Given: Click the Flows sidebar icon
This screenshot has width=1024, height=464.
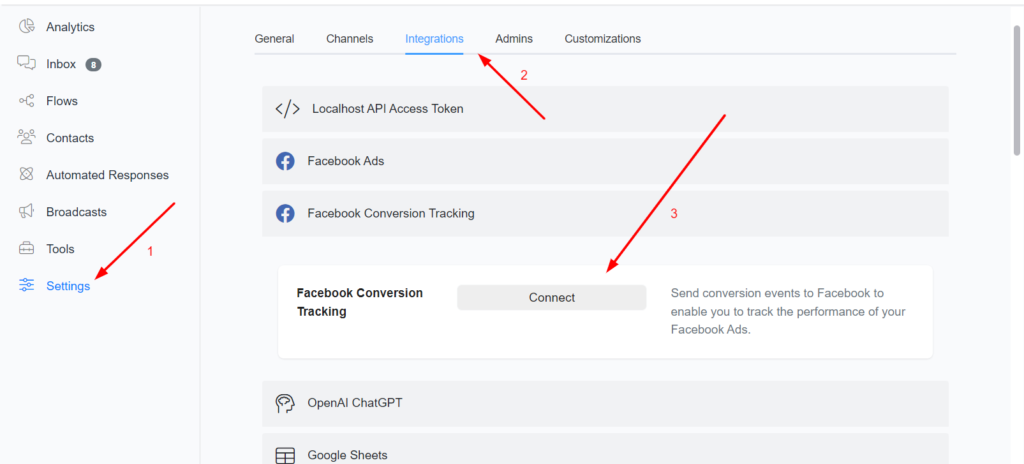Looking at the screenshot, I should point(27,101).
